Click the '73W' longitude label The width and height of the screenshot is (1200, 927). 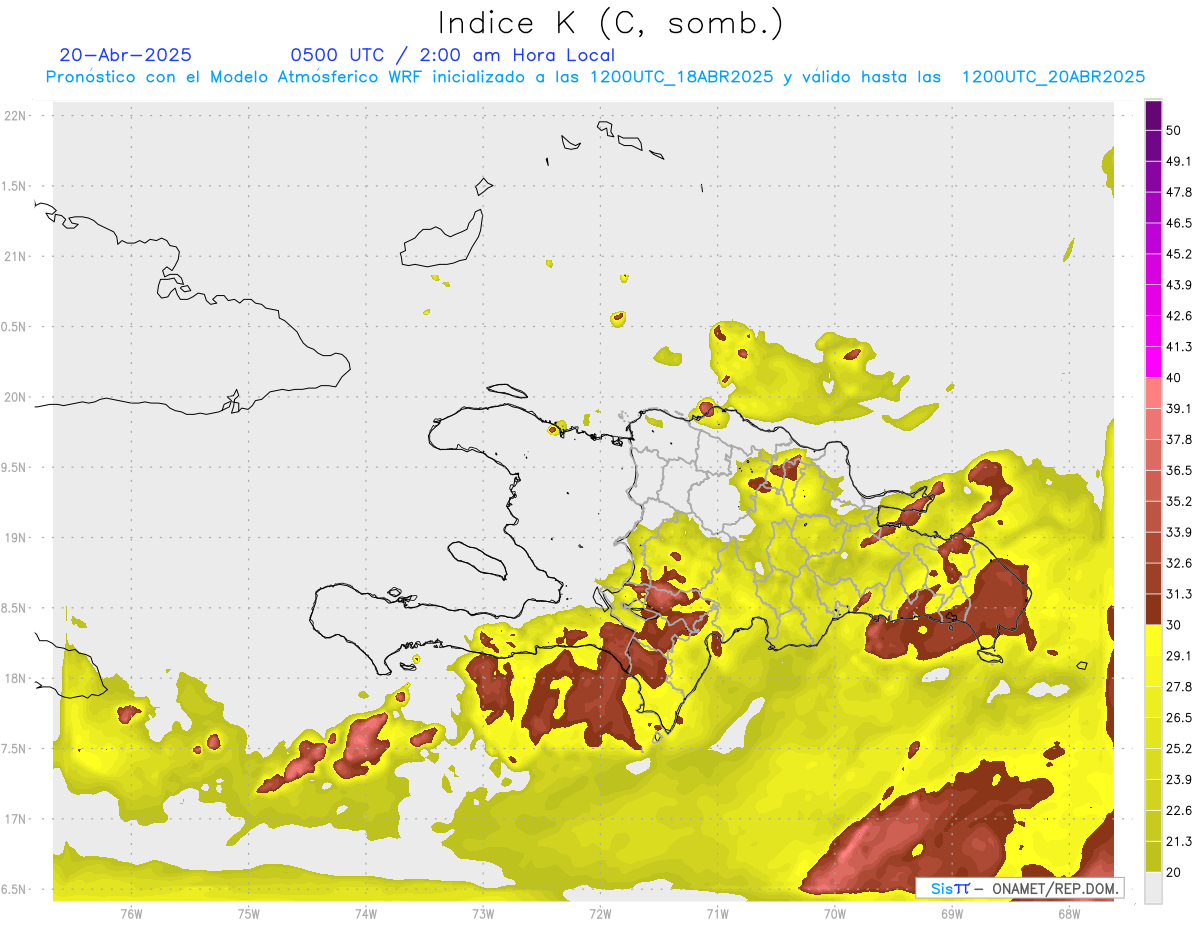(x=483, y=913)
